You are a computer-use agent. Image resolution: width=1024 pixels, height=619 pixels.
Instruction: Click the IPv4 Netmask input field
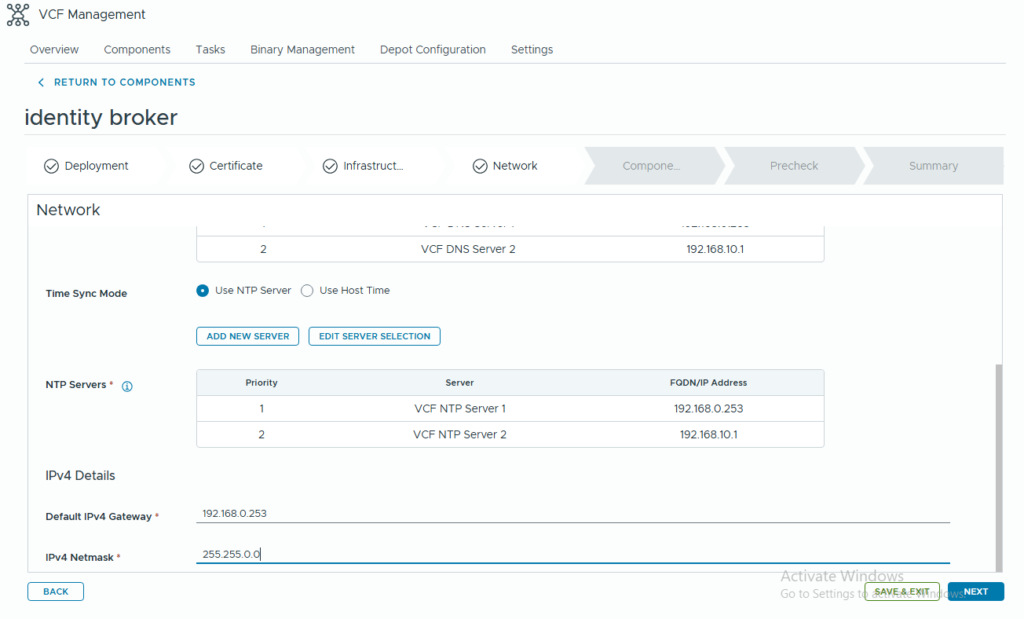coord(572,554)
